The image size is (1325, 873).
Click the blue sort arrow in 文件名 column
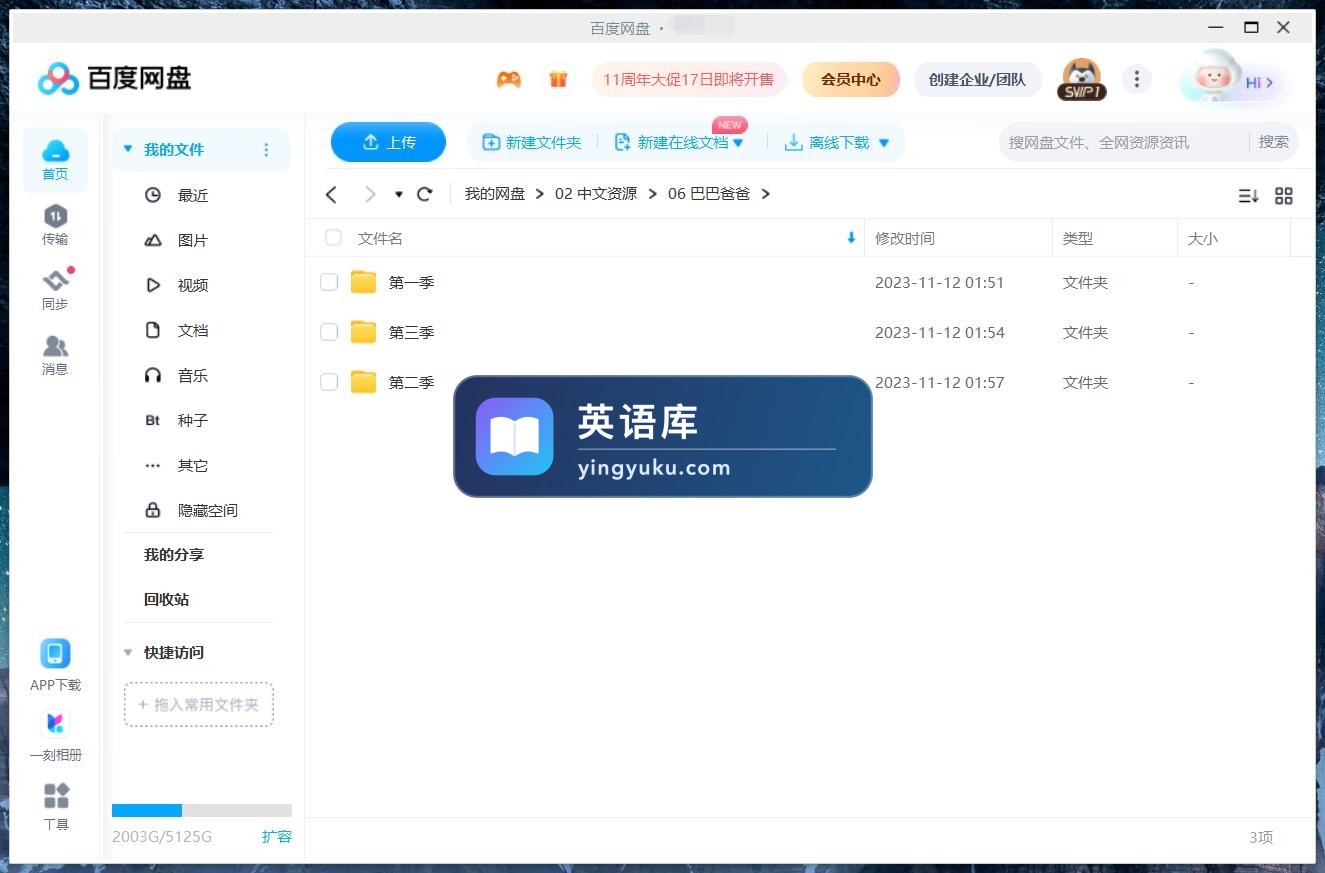pos(851,238)
